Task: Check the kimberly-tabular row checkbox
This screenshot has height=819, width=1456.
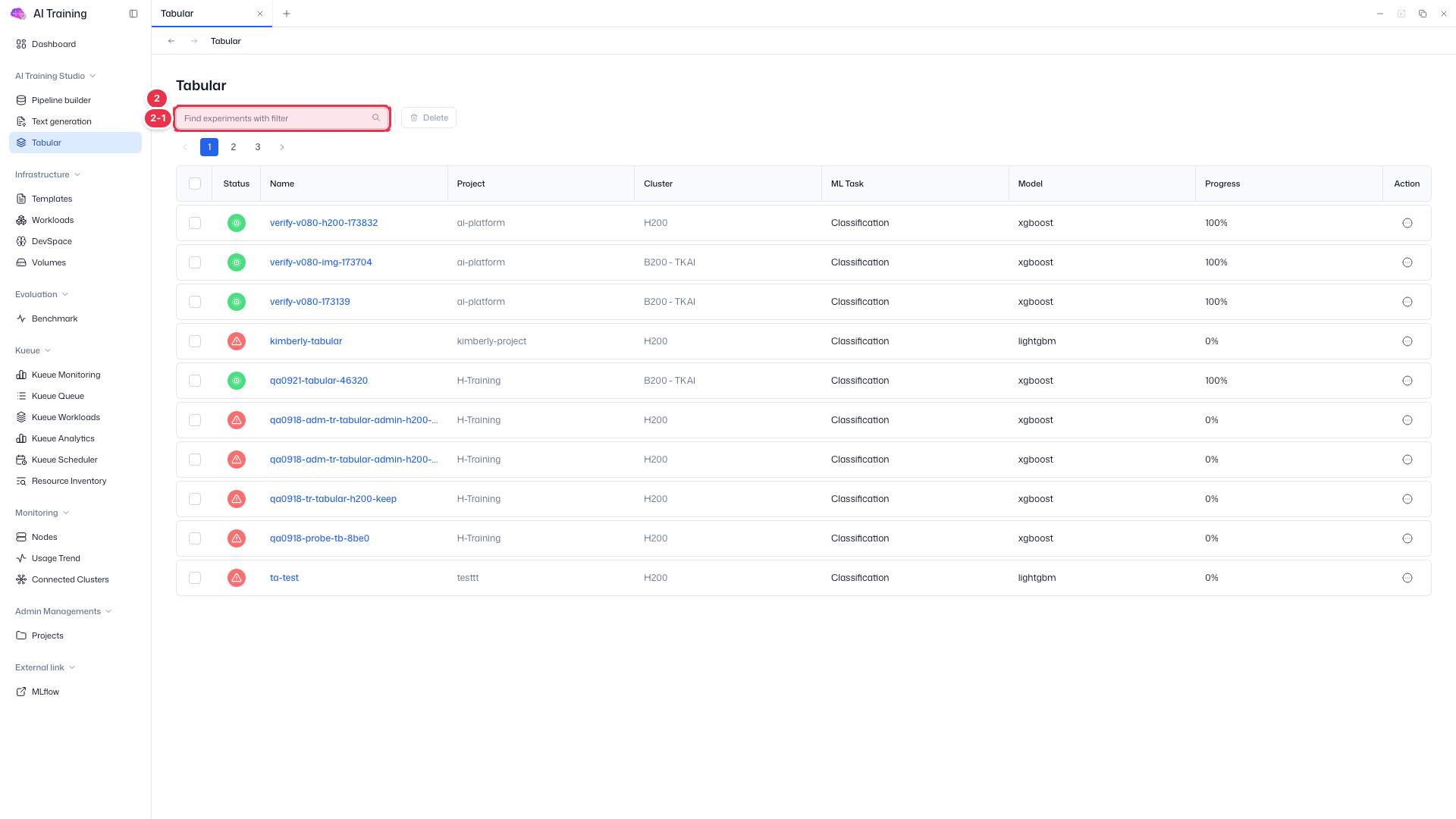Action: (x=195, y=341)
